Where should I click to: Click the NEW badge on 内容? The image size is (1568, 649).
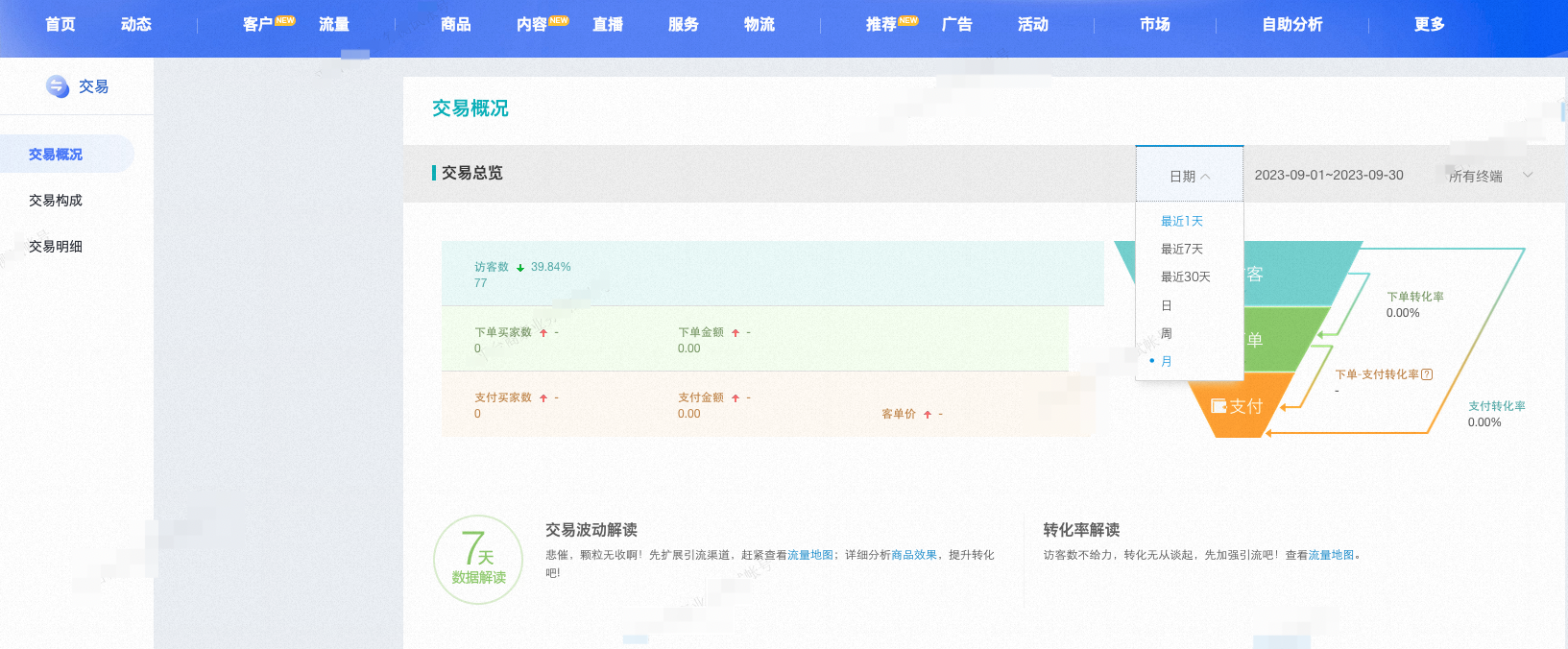click(x=559, y=20)
